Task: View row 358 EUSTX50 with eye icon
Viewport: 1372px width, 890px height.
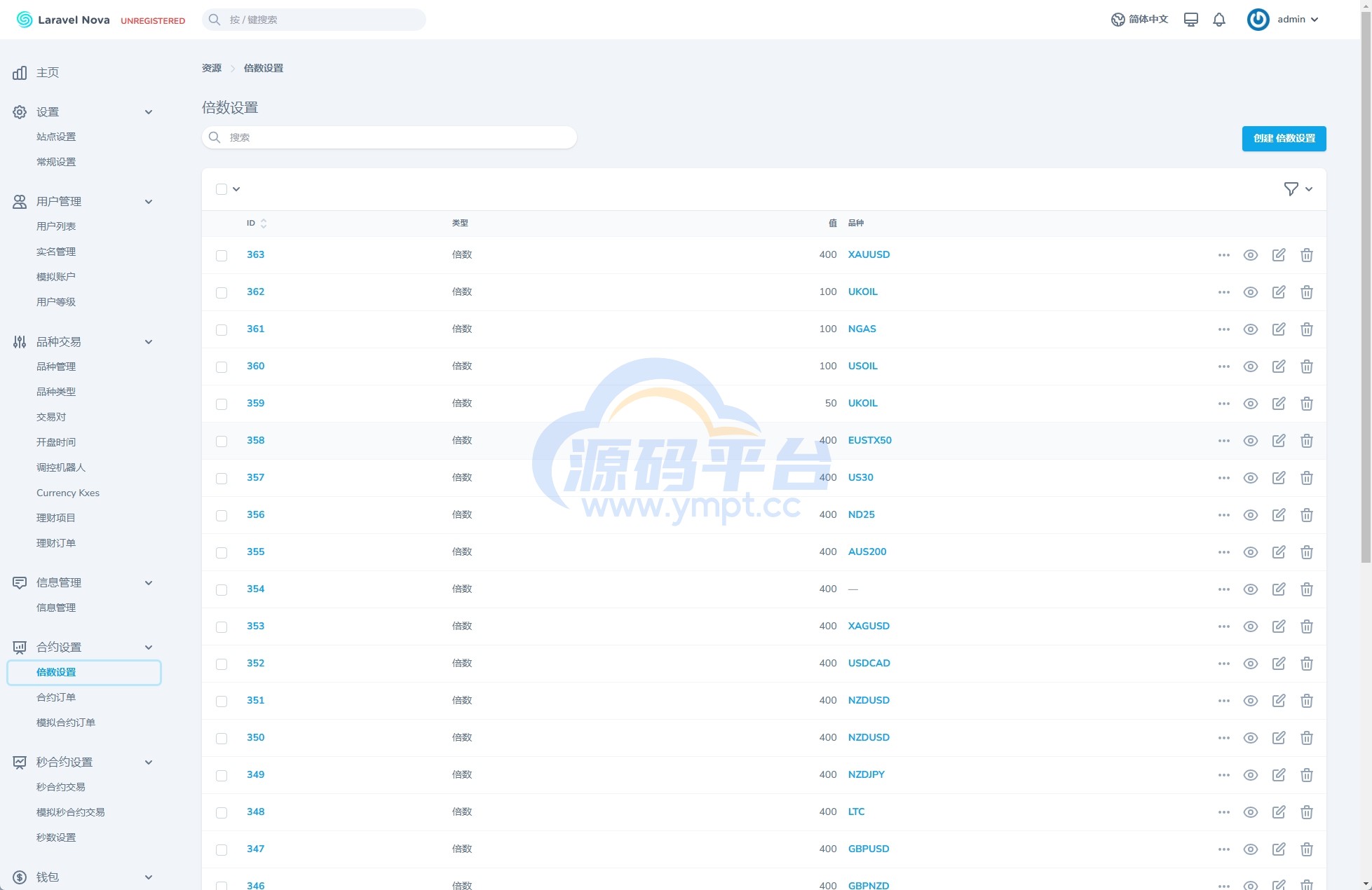Action: coord(1251,441)
